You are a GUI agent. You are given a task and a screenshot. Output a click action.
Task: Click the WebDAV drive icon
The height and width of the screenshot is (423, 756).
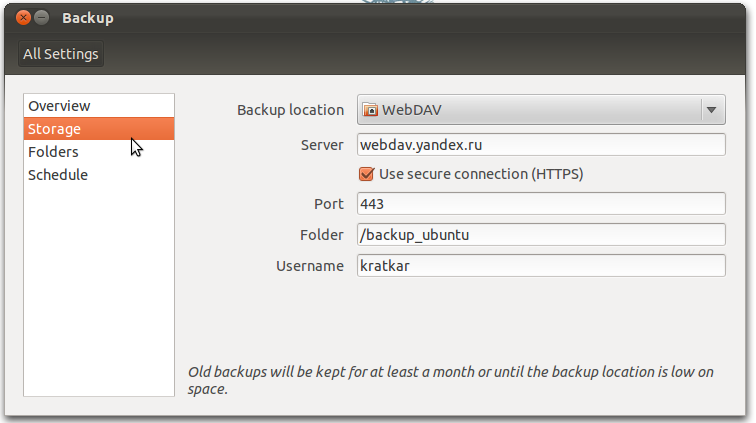point(369,110)
